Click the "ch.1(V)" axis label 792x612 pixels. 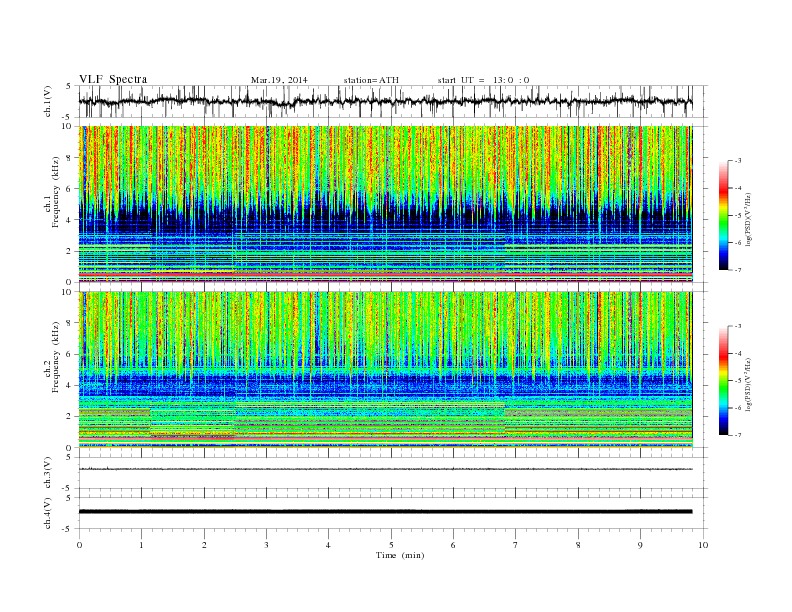point(48,101)
